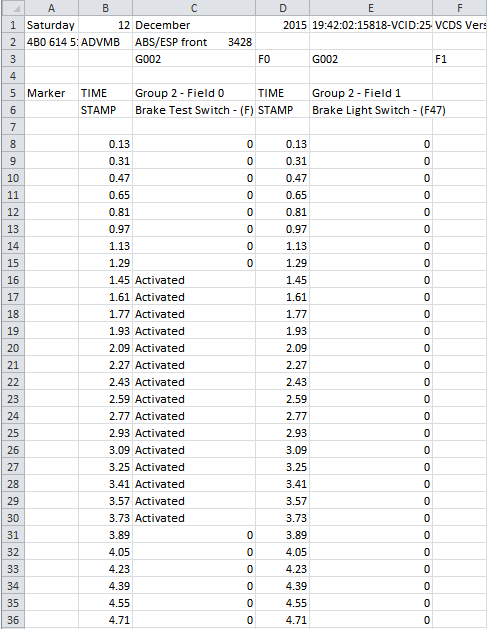Select the Activated cell in row 30
The width and height of the screenshot is (487, 629).
194,518
